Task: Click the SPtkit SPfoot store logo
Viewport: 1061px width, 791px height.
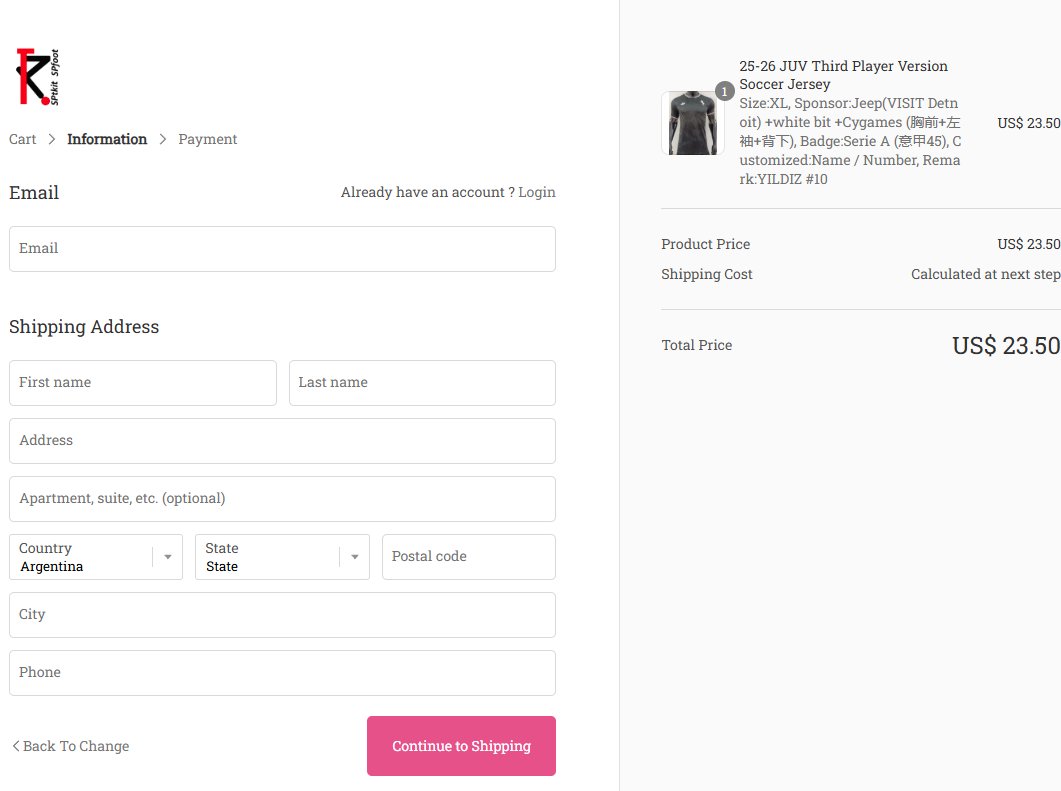Action: coord(37,77)
